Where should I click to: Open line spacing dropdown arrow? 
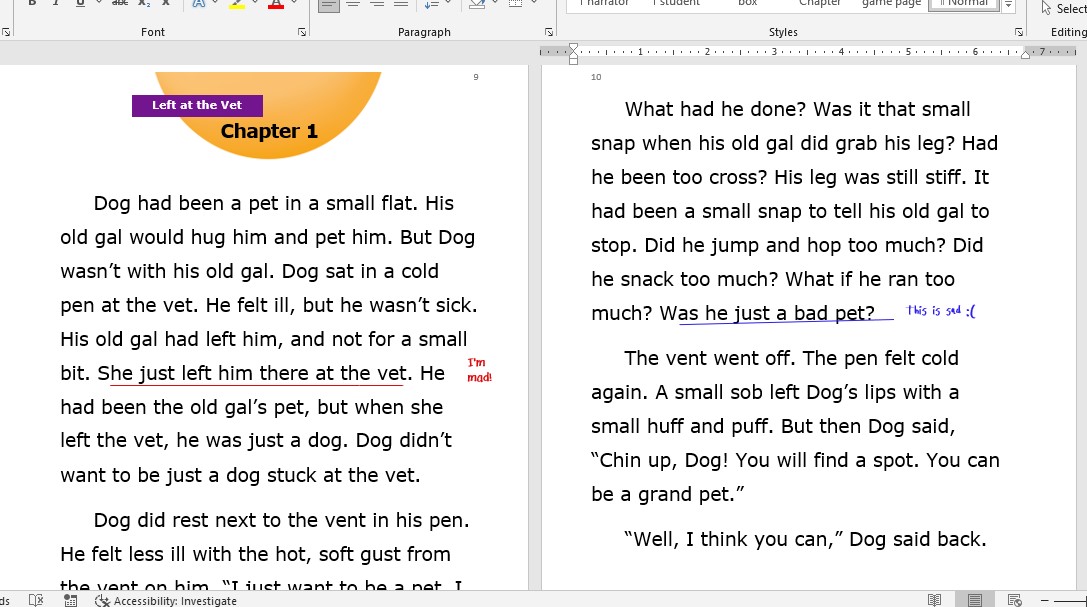click(x=449, y=3)
